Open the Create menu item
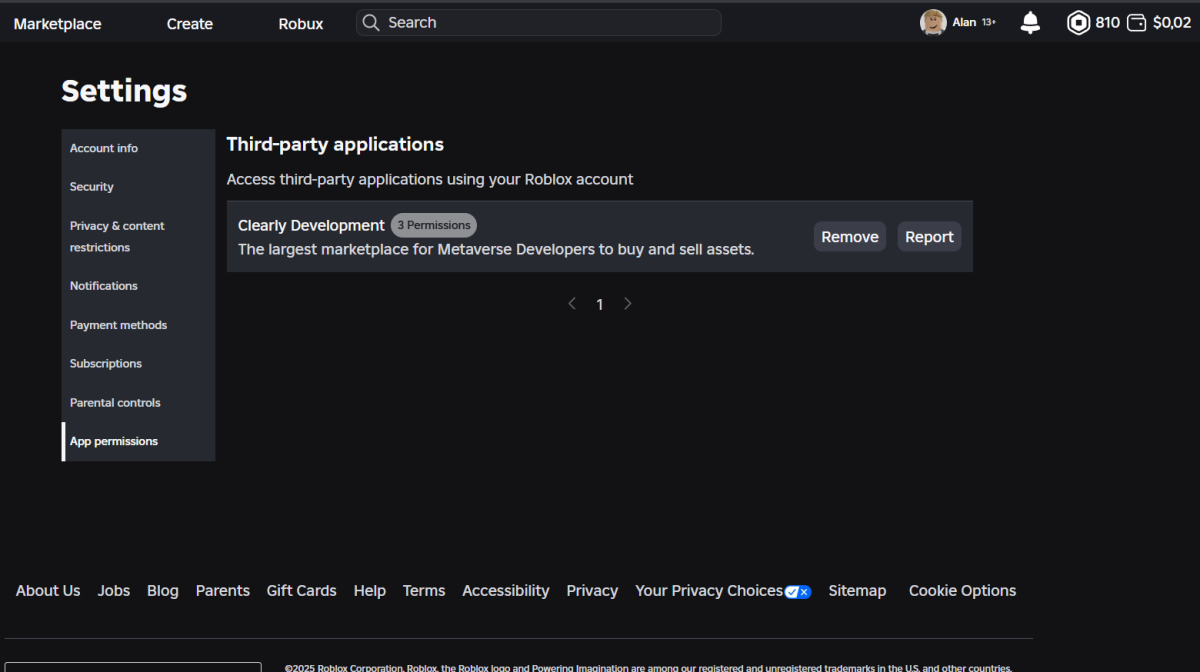The width and height of the screenshot is (1200, 672). 189,24
